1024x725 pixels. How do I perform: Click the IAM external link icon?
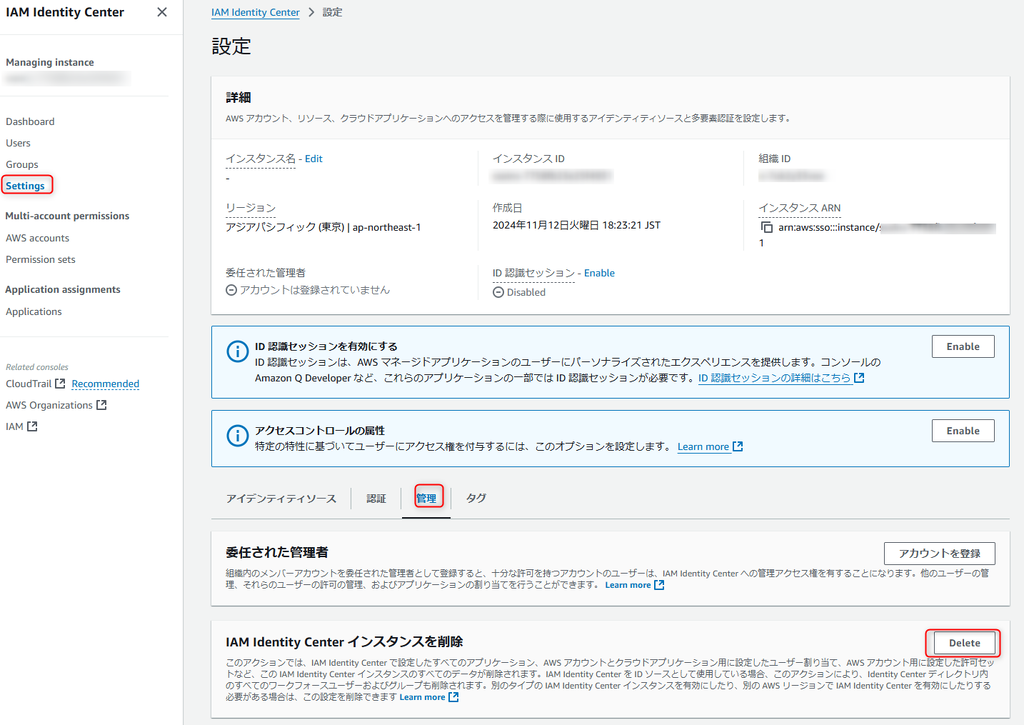point(32,427)
